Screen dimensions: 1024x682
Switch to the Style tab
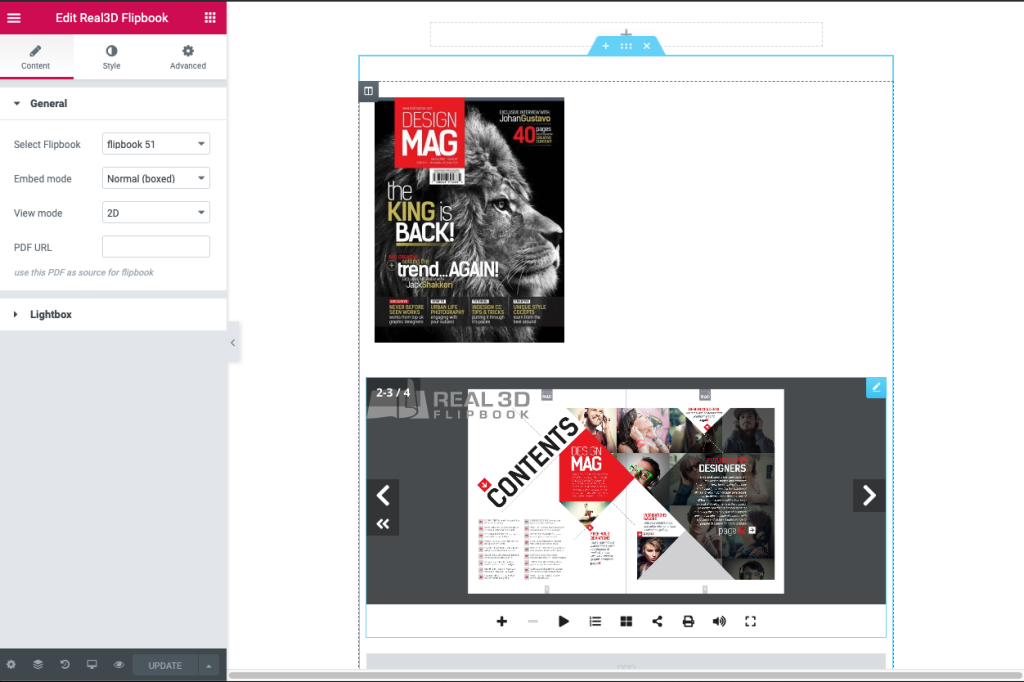coord(111,57)
